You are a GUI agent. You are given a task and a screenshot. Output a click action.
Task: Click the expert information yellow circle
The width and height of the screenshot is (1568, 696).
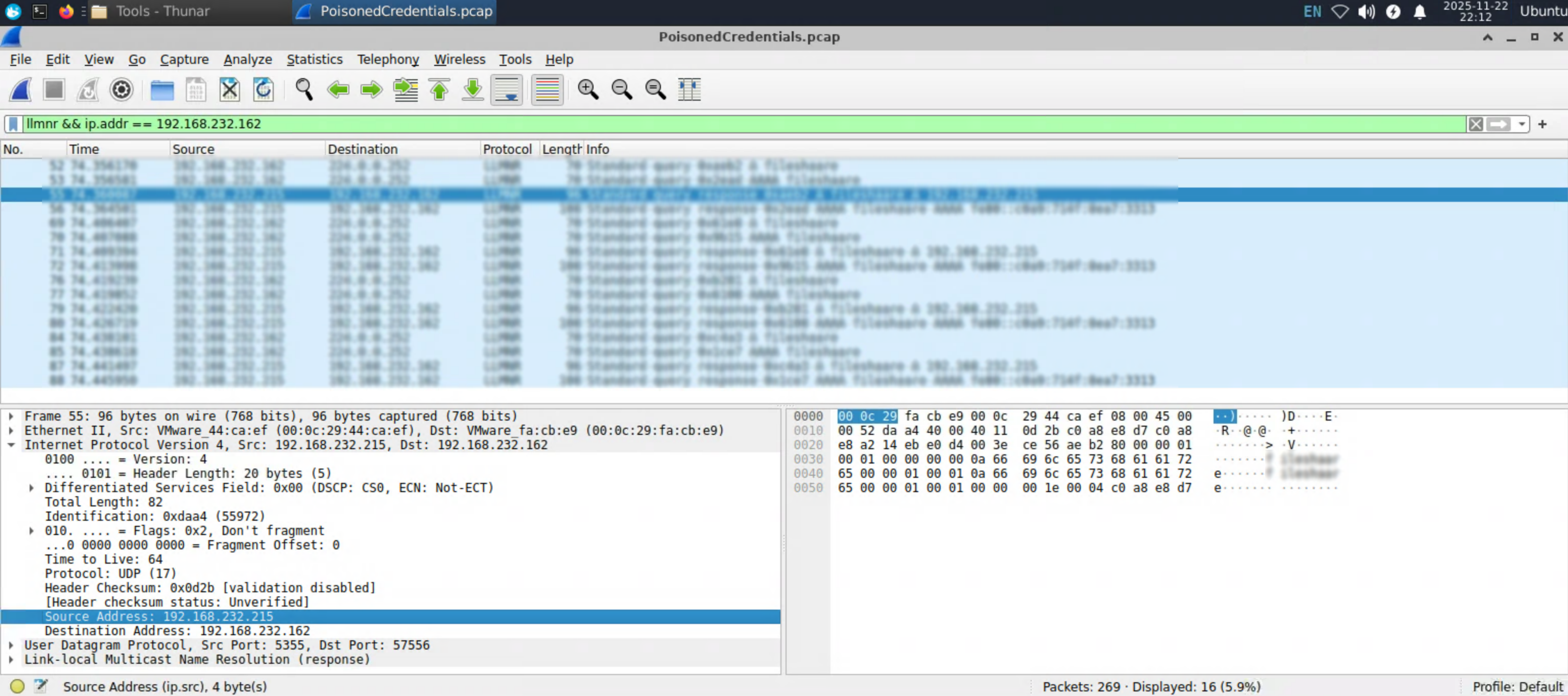[17, 686]
